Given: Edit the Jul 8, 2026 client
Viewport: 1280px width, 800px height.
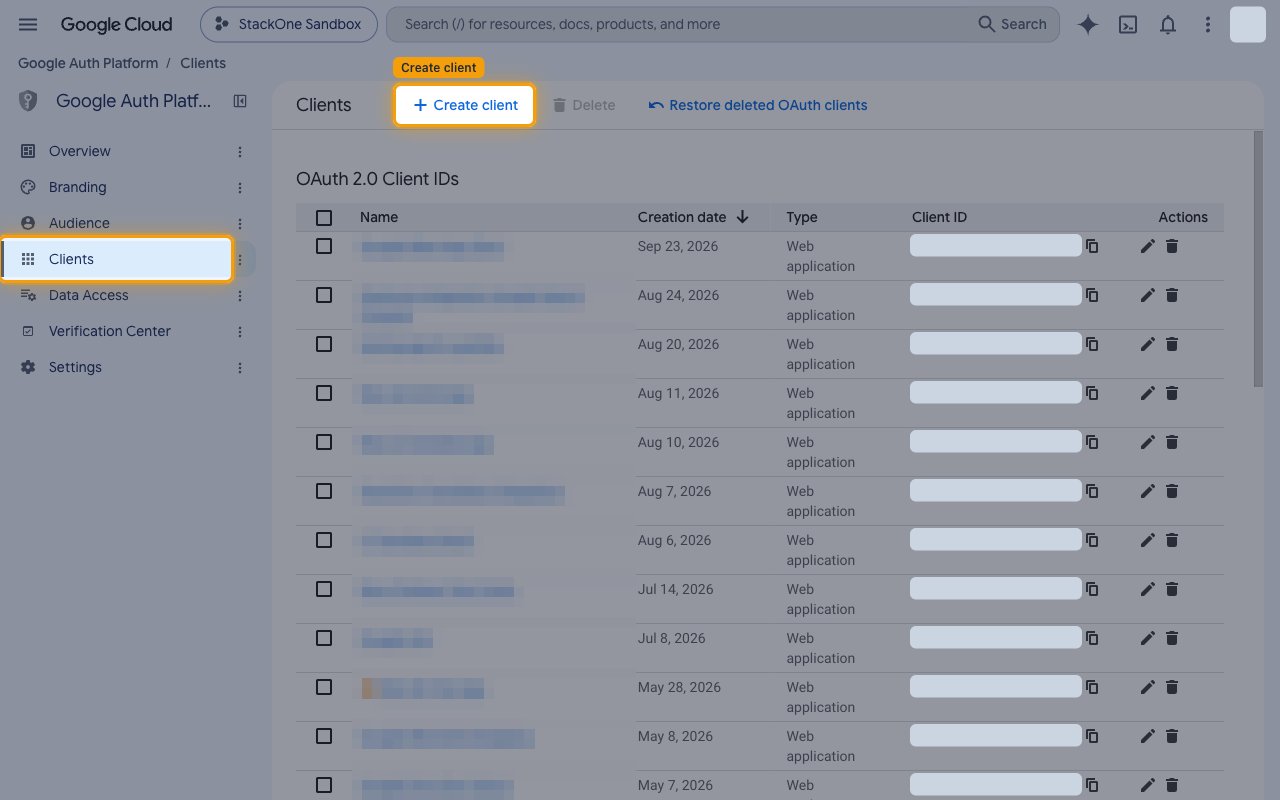Looking at the screenshot, I should 1147,638.
